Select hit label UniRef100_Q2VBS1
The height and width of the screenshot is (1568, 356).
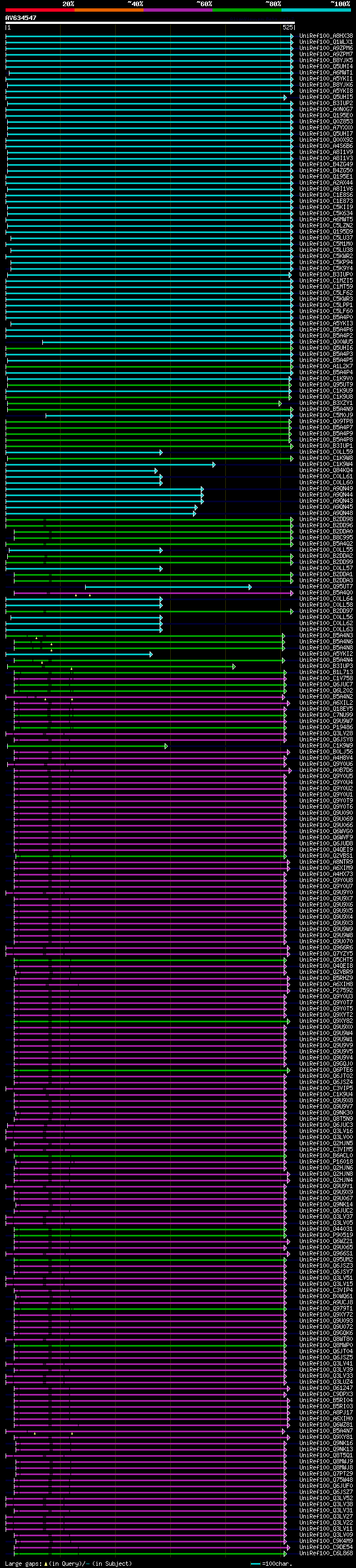pos(326,856)
